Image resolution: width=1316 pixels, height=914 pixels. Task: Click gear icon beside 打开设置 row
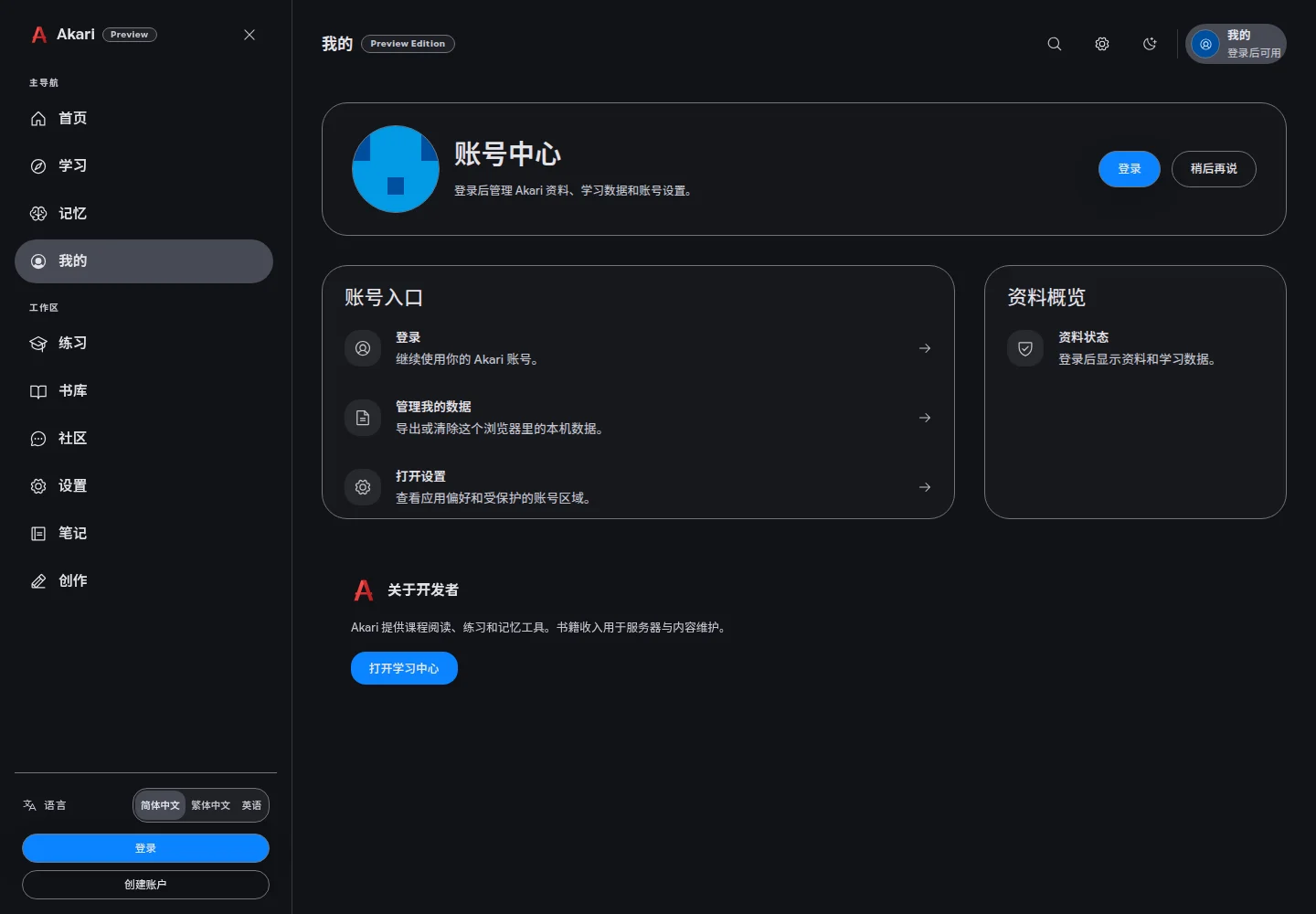pyautogui.click(x=363, y=487)
